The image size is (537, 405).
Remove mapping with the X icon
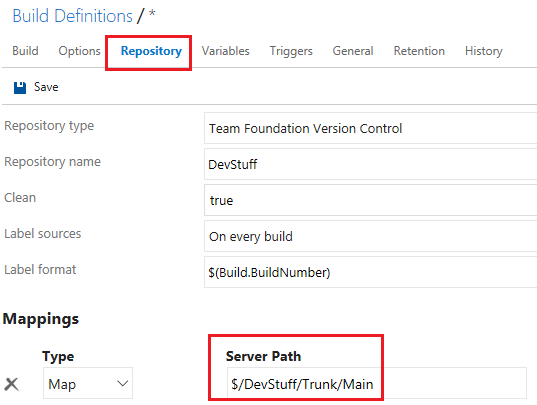pyautogui.click(x=12, y=384)
